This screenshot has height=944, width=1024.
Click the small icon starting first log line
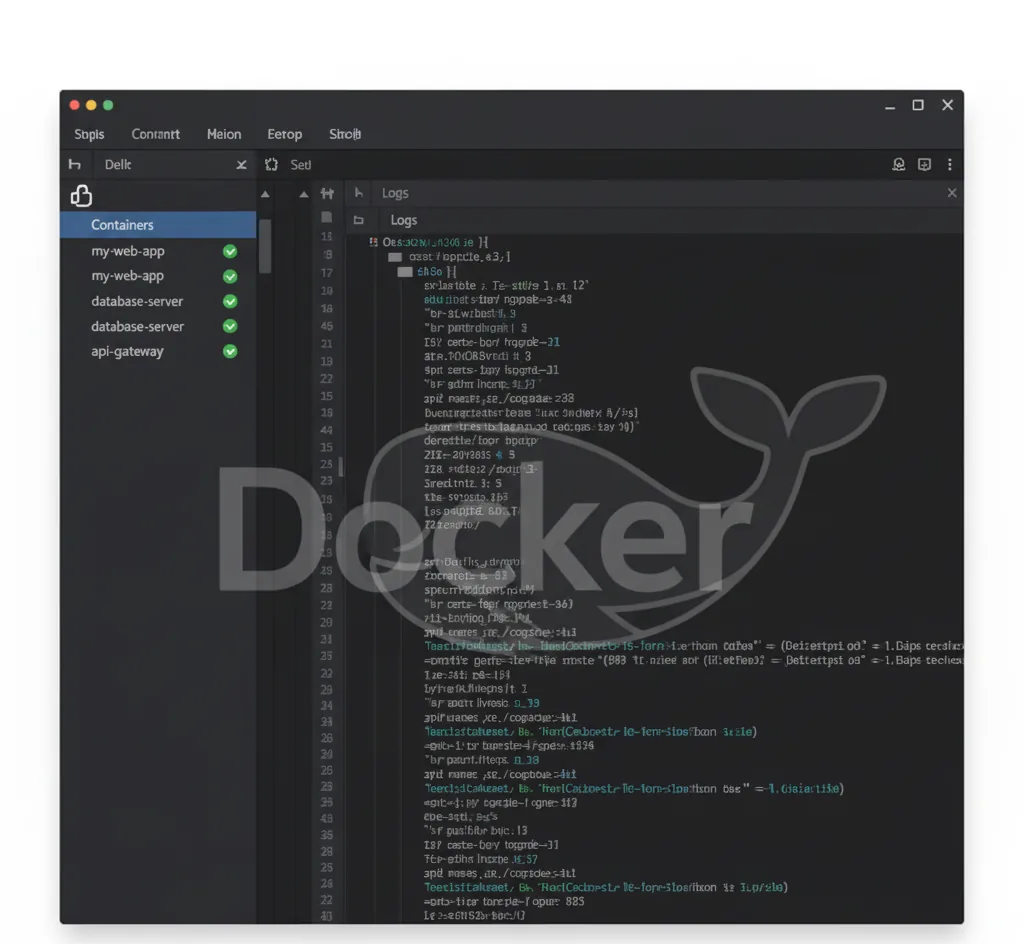click(x=374, y=242)
